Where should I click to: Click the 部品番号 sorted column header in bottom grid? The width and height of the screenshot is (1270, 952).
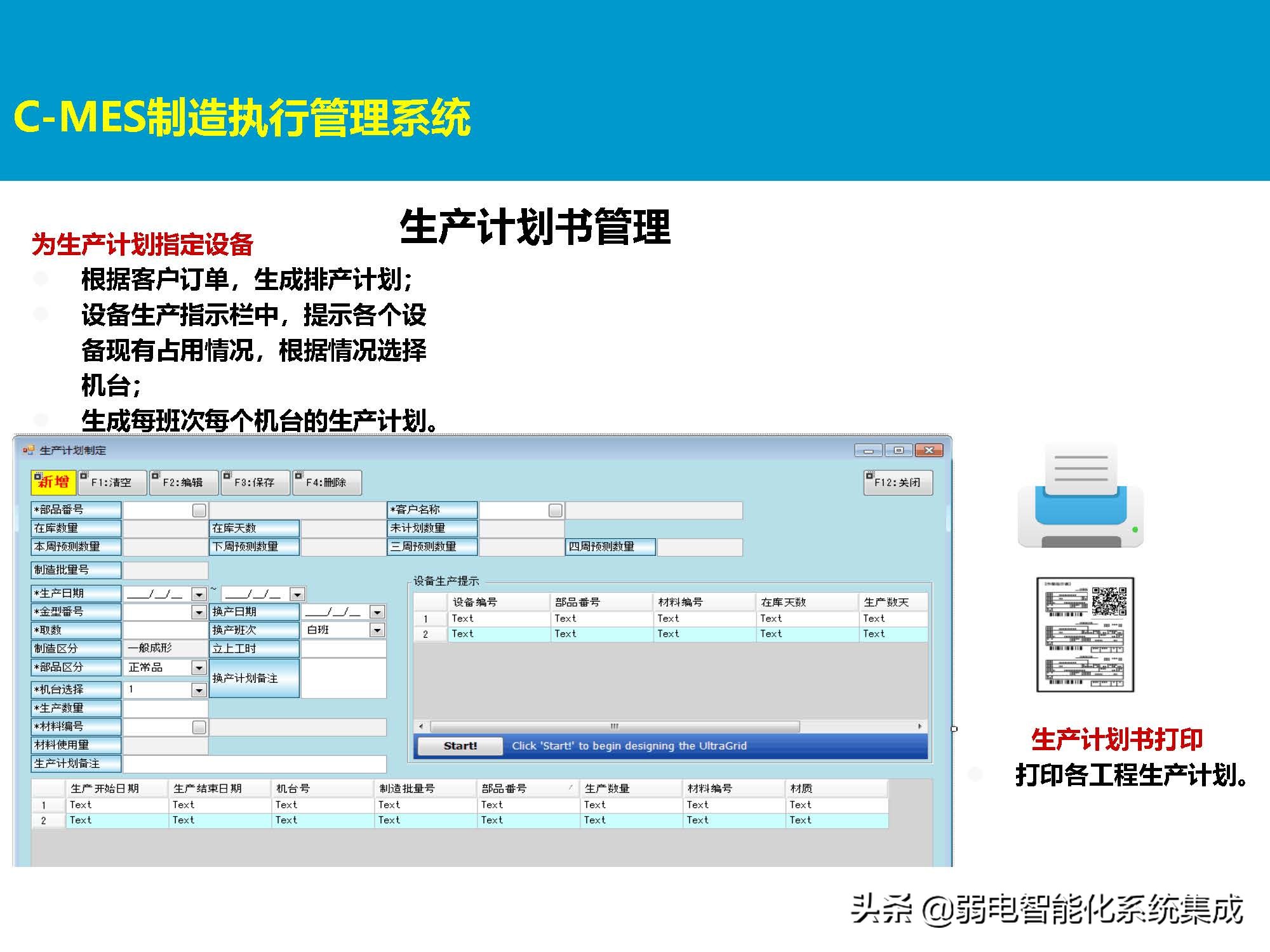(x=528, y=788)
